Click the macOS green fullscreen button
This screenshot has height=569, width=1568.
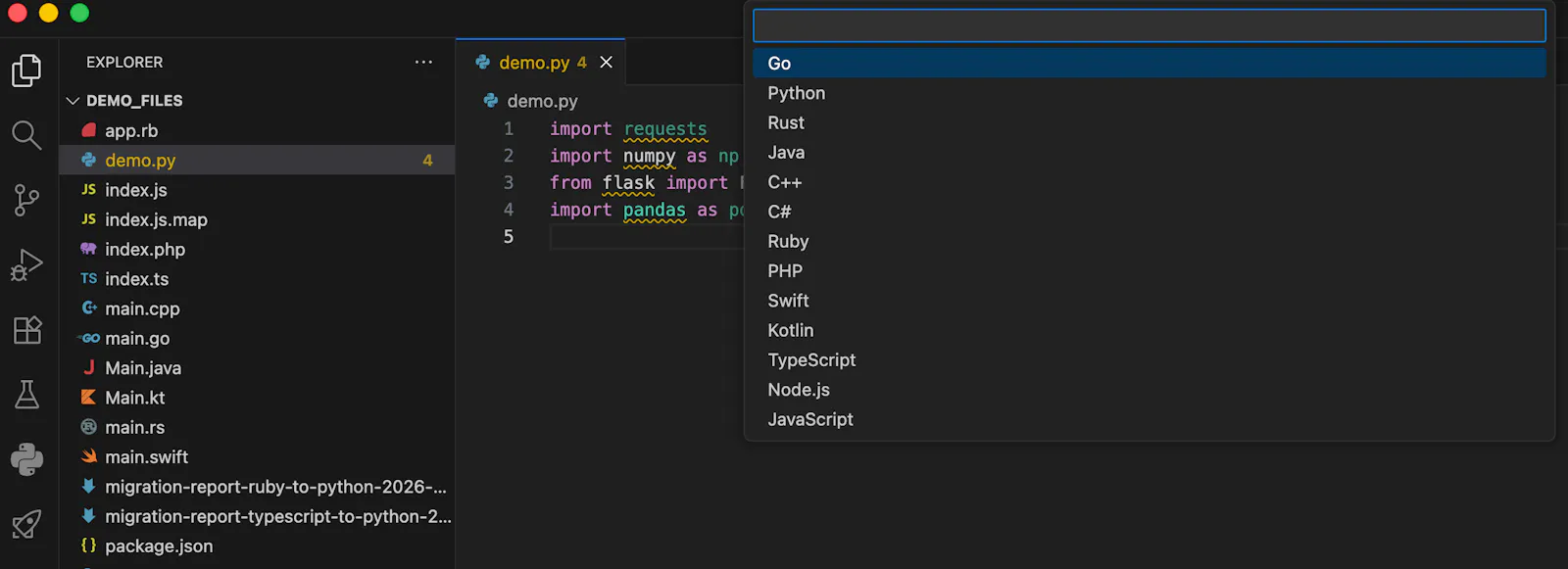coord(79,13)
